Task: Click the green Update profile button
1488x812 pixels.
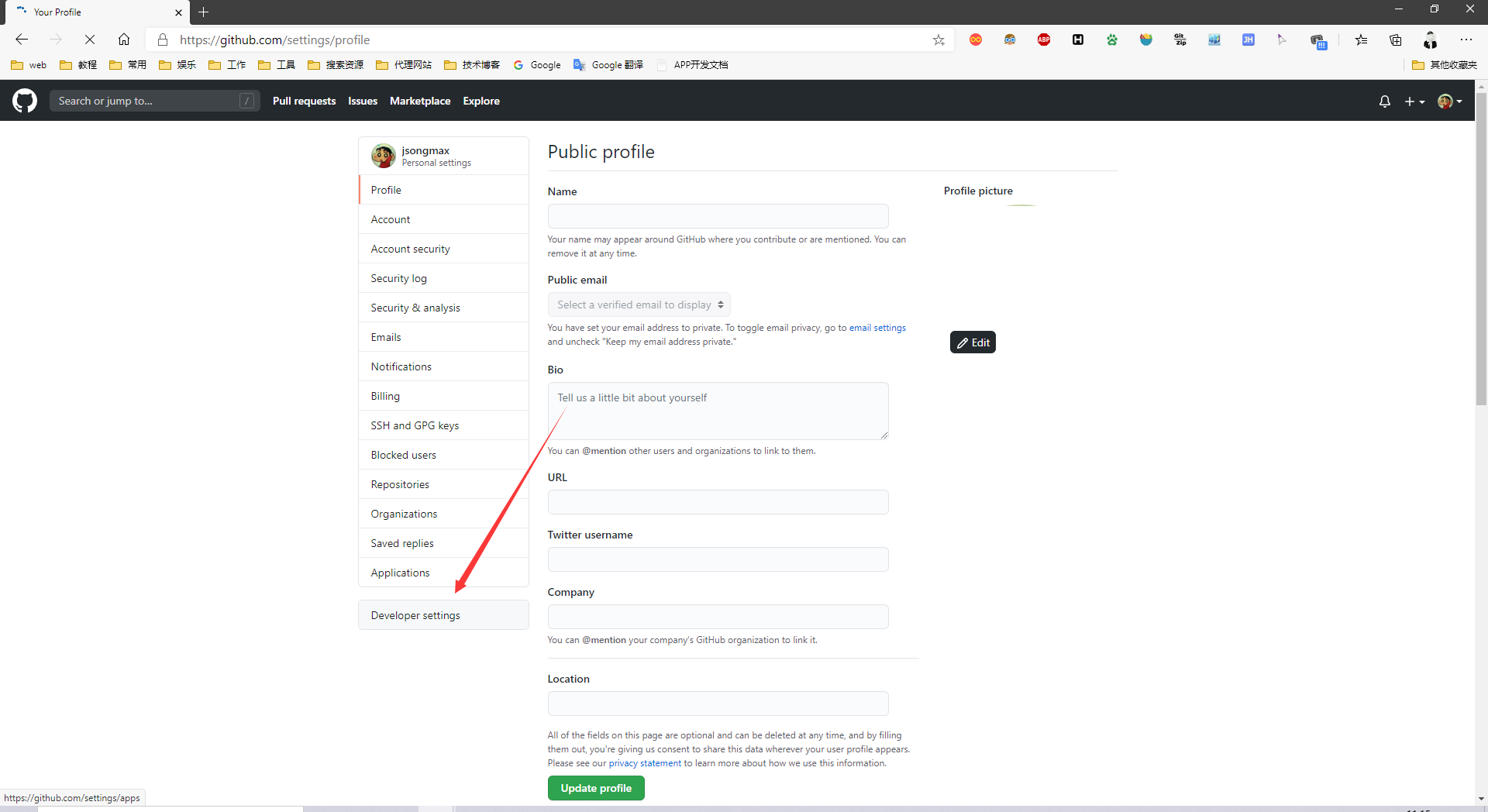Action: (596, 788)
